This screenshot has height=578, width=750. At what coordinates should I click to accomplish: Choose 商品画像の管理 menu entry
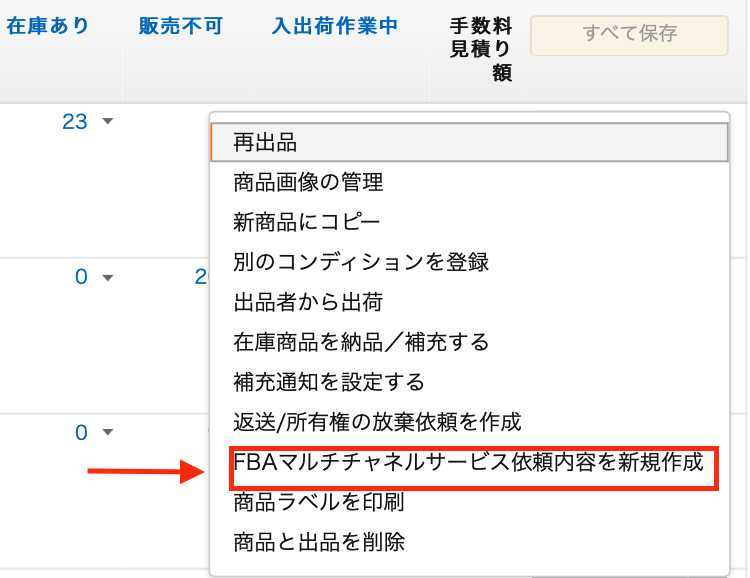click(x=308, y=183)
